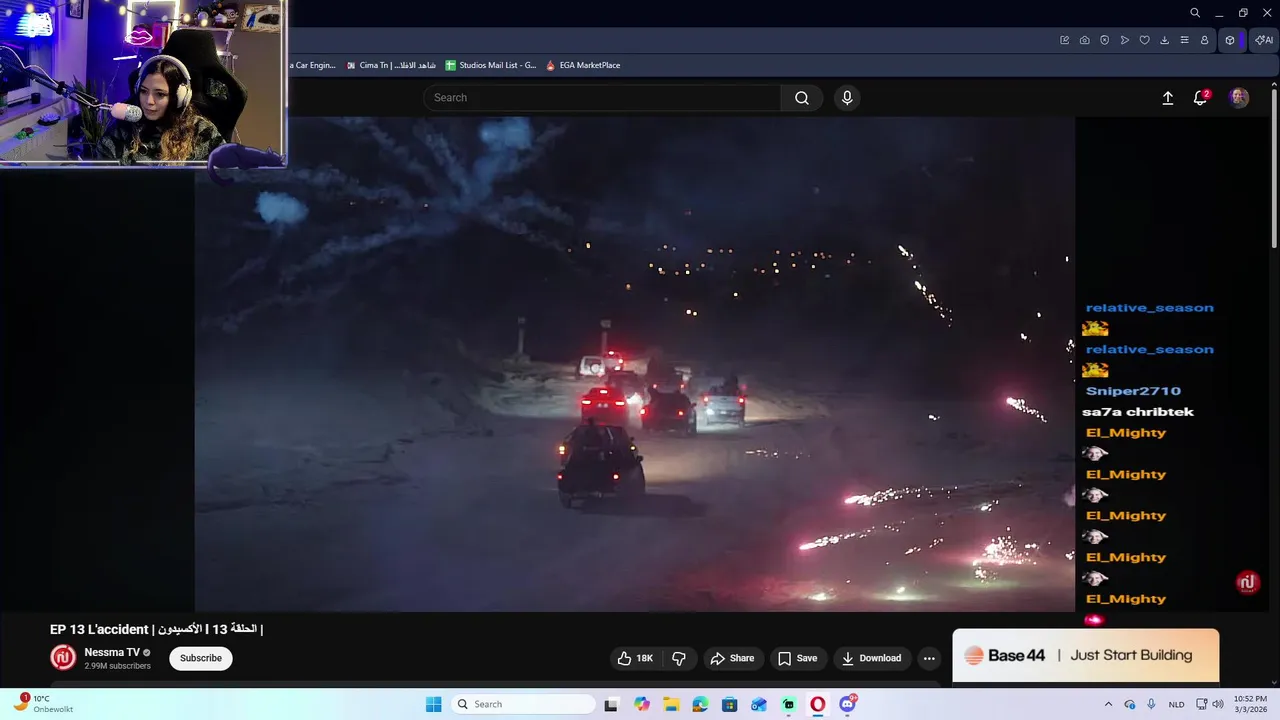Open the Windows Start menu
Screen dimensions: 1280x720
433,704
